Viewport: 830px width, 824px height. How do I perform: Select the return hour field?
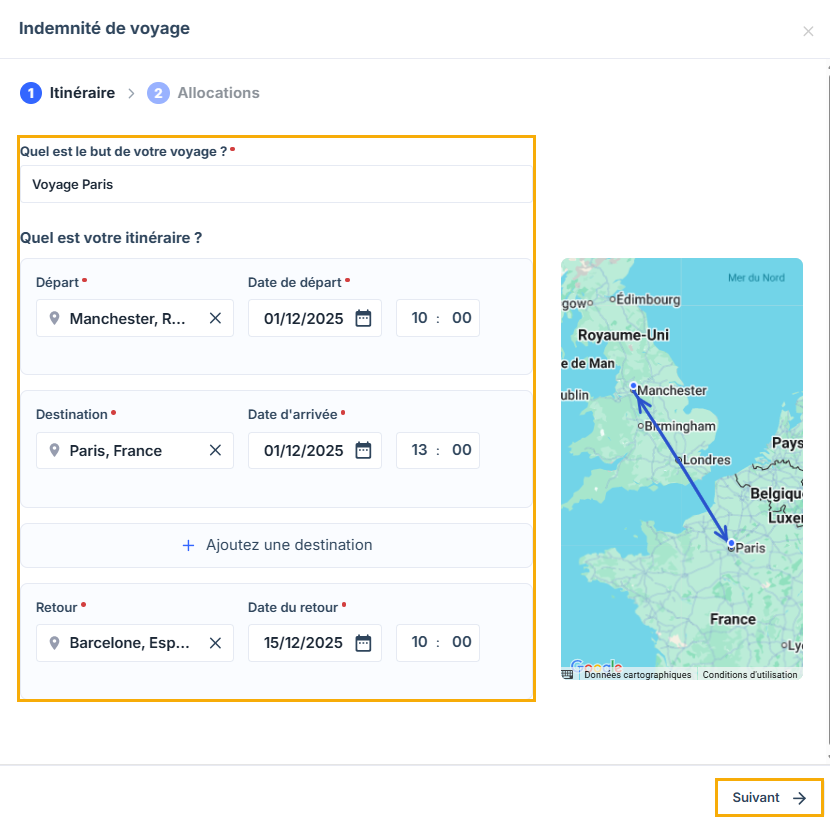[419, 642]
